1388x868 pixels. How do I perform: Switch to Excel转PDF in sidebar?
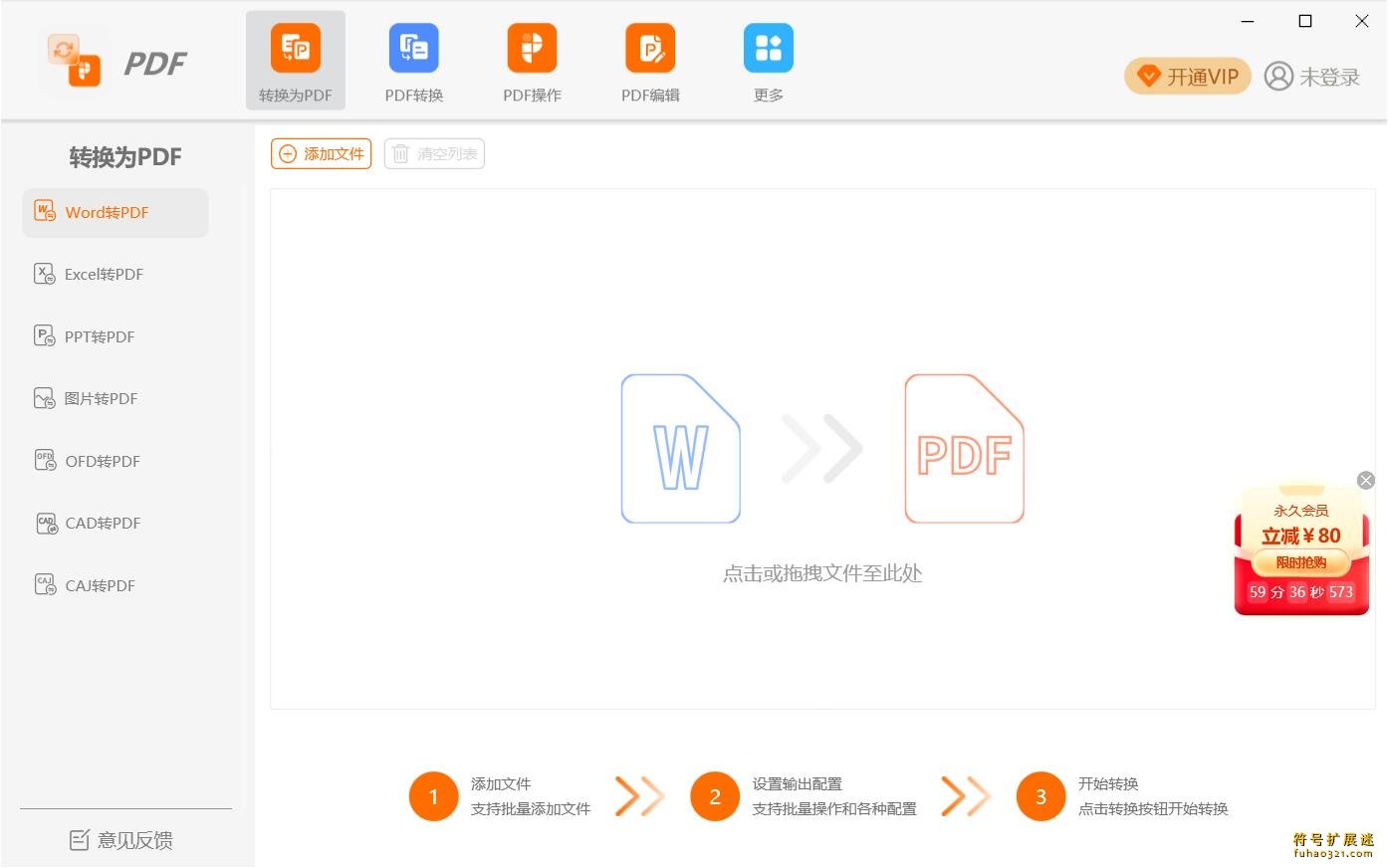pos(104,275)
